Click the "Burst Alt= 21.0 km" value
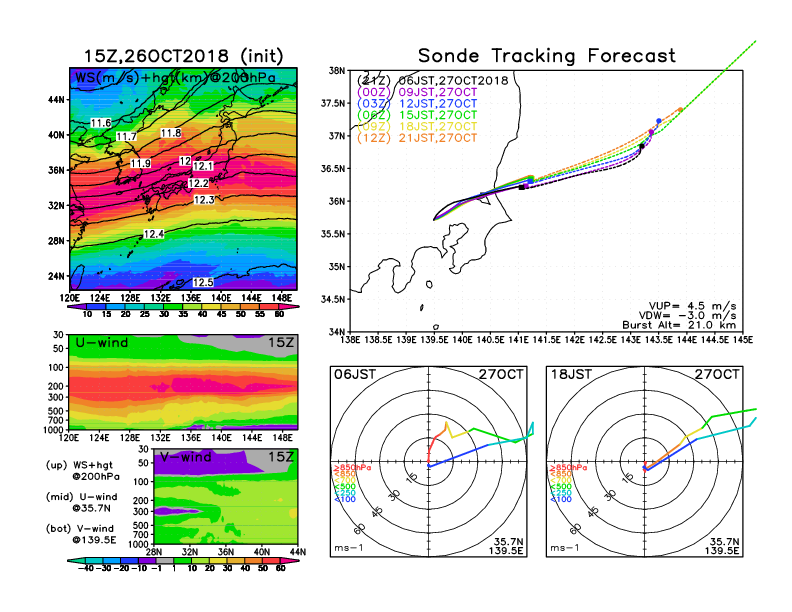Viewport: 792px width, 612px height. 679,325
